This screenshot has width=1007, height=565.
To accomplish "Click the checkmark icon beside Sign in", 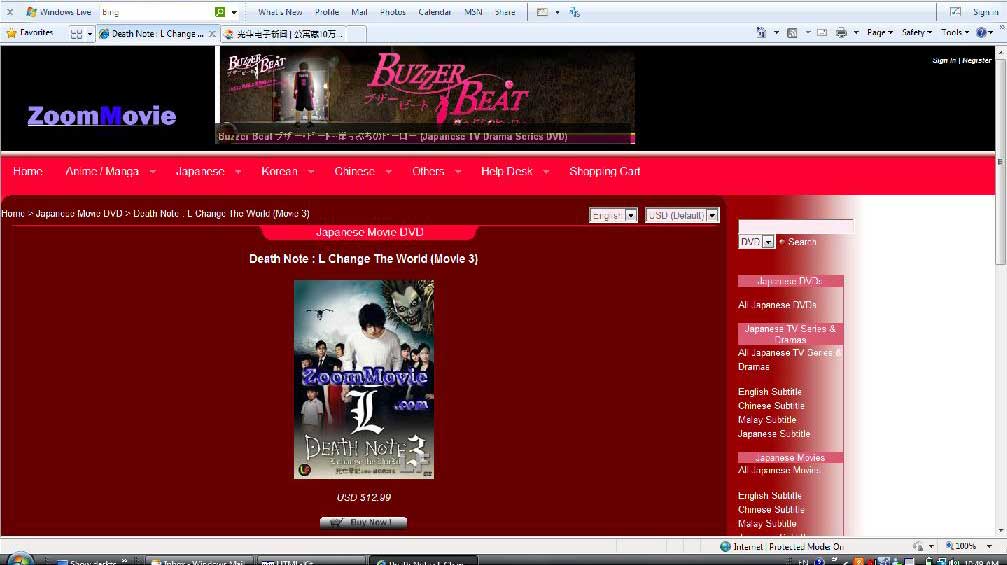I will [x=956, y=12].
